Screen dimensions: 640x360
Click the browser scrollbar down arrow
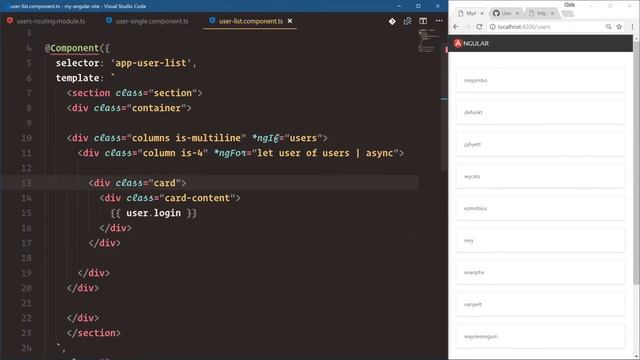(x=636, y=357)
